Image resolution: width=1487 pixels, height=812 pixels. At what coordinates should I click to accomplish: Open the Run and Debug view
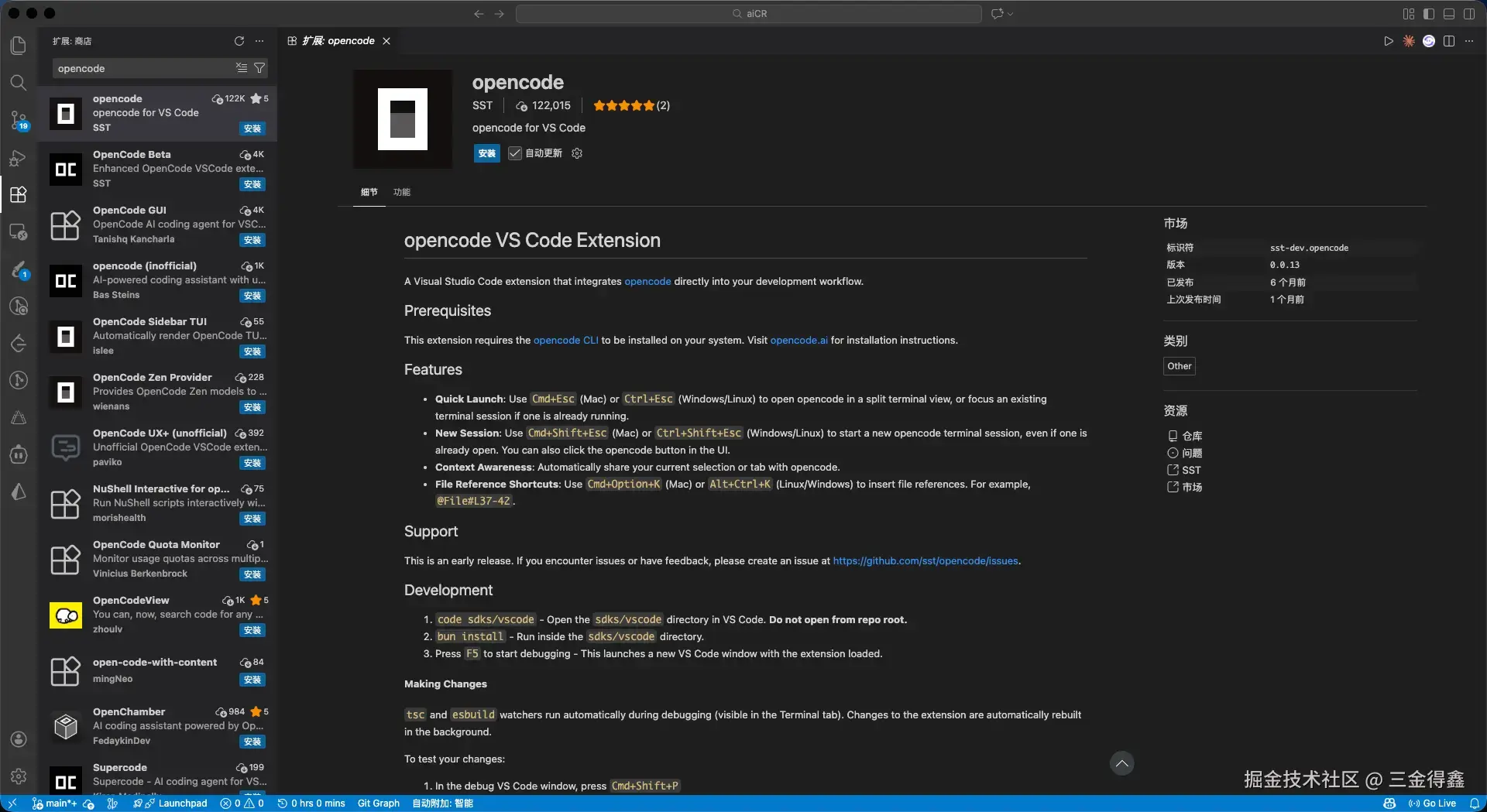(x=19, y=158)
